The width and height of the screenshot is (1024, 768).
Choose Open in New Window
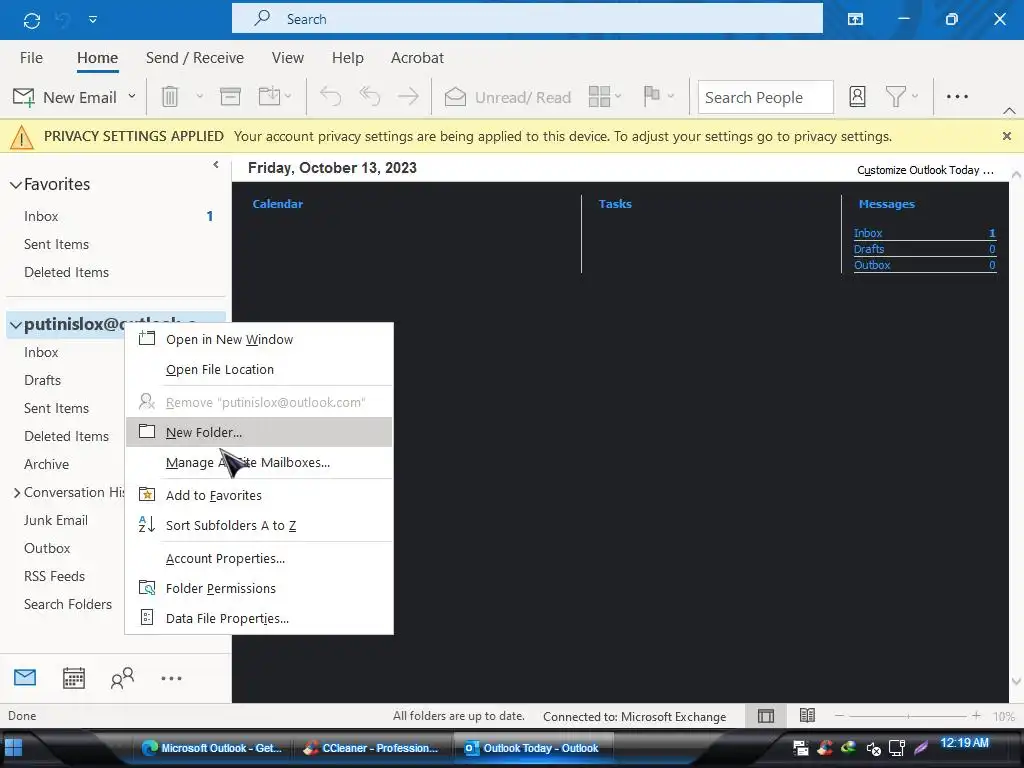259,340
